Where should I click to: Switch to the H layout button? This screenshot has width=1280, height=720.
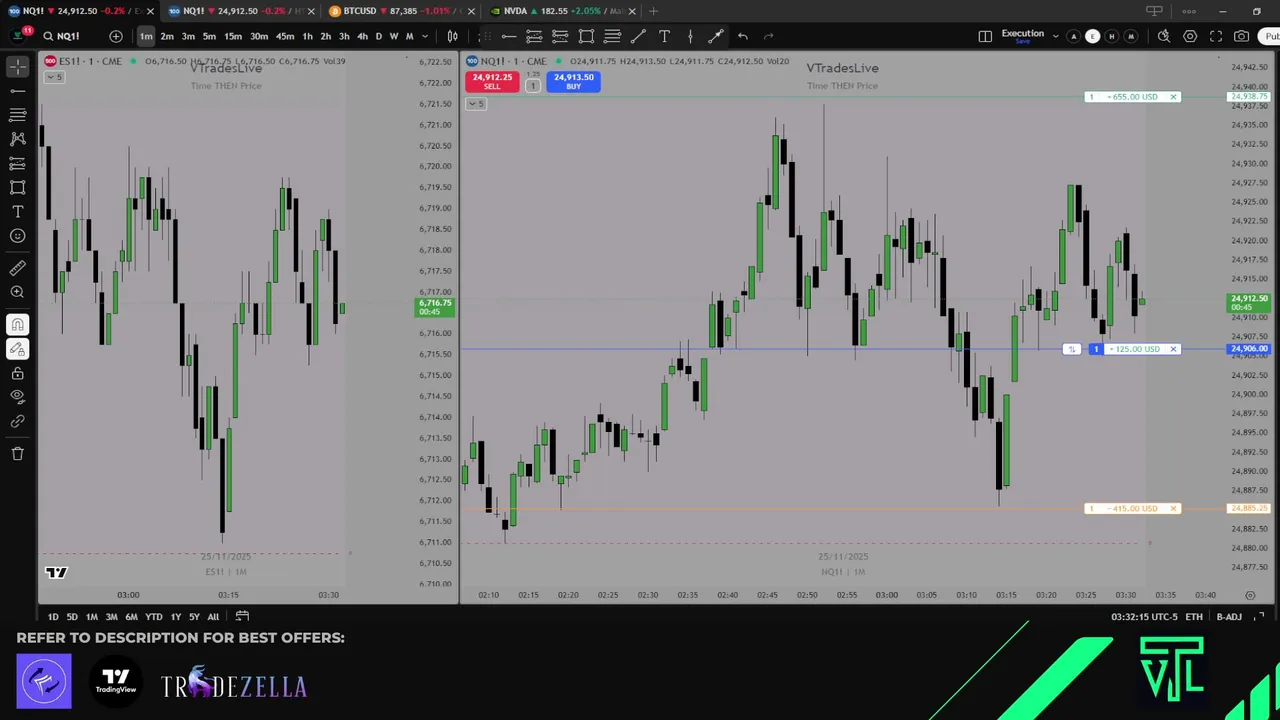pyautogui.click(x=1111, y=36)
